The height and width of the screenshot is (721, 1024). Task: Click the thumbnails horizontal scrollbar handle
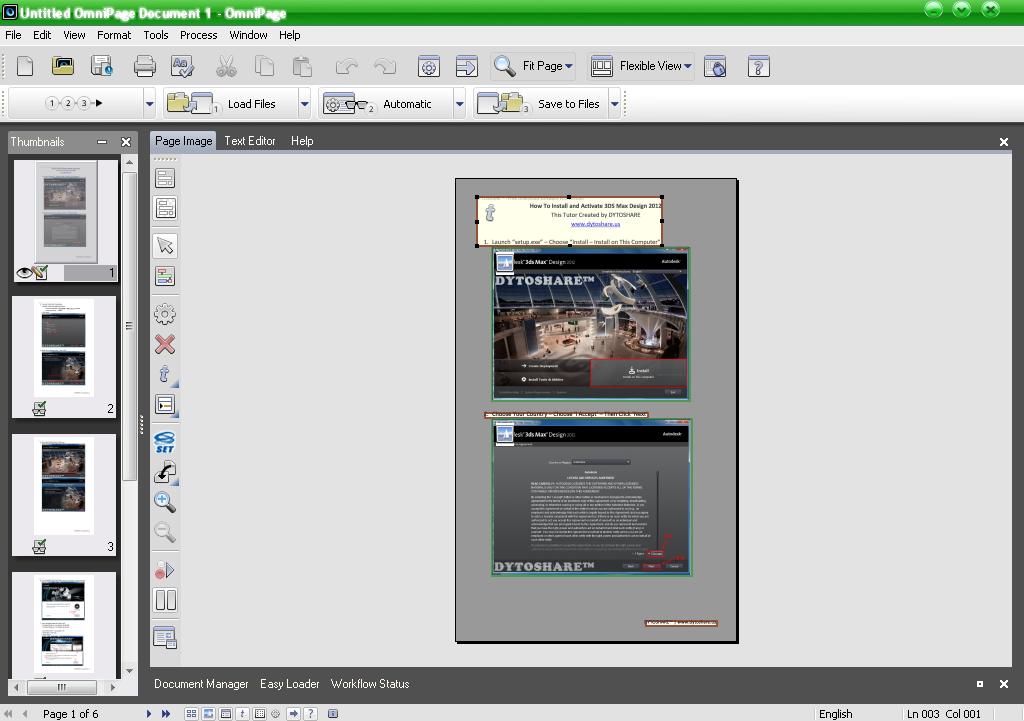pyautogui.click(x=62, y=687)
